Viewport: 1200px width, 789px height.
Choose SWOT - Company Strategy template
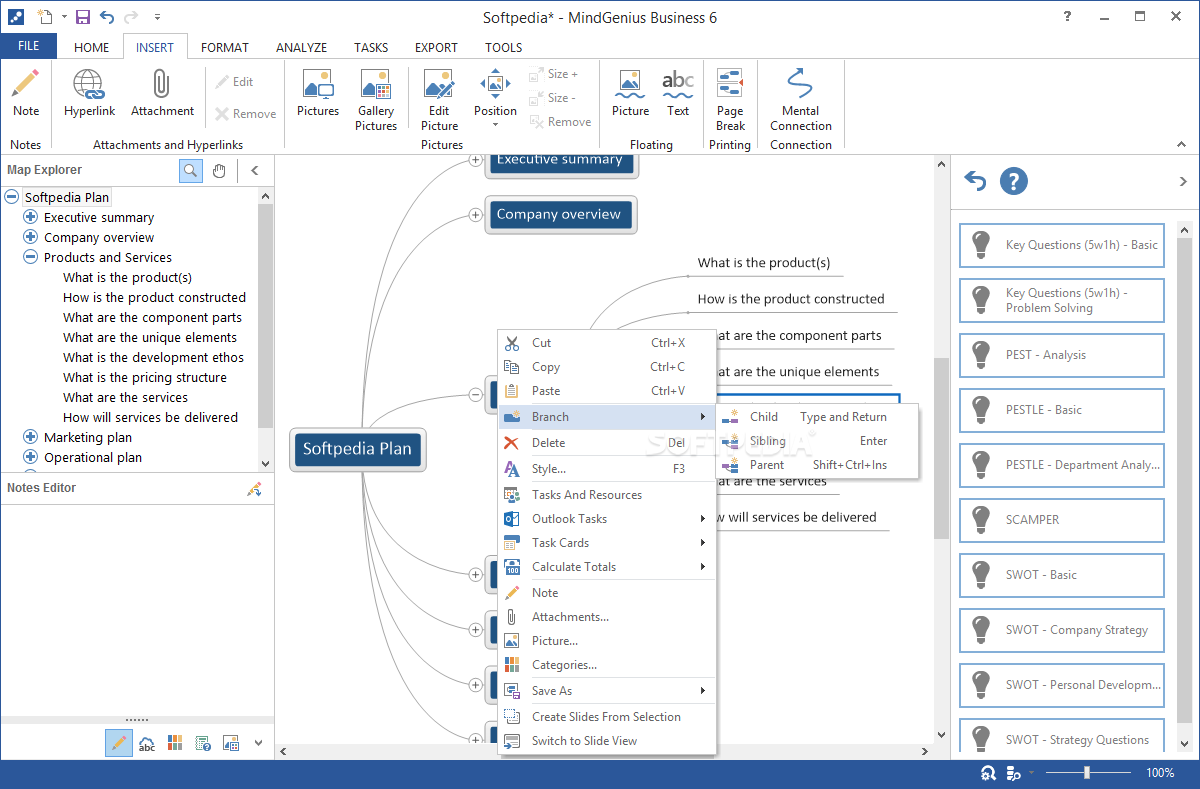coord(1062,630)
